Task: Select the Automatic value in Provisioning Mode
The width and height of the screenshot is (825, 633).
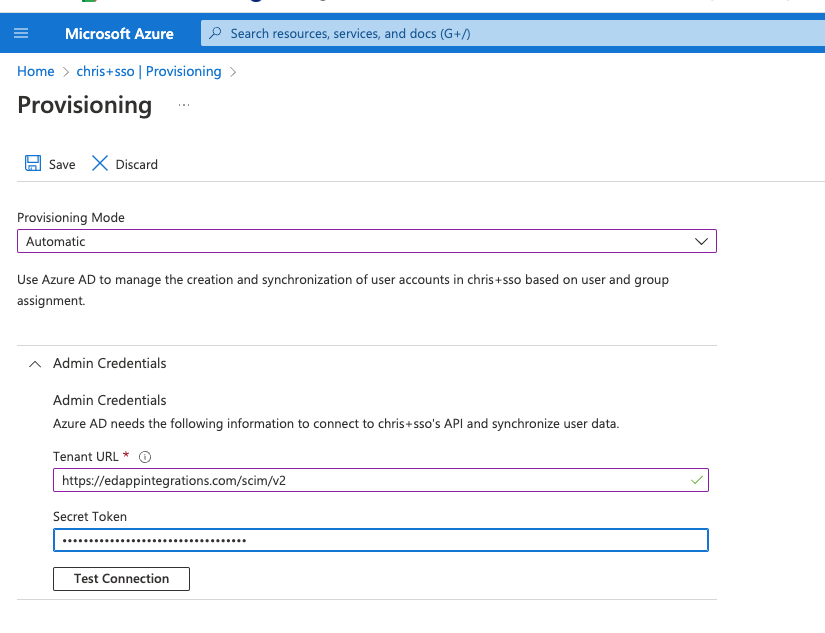Action: 366,241
